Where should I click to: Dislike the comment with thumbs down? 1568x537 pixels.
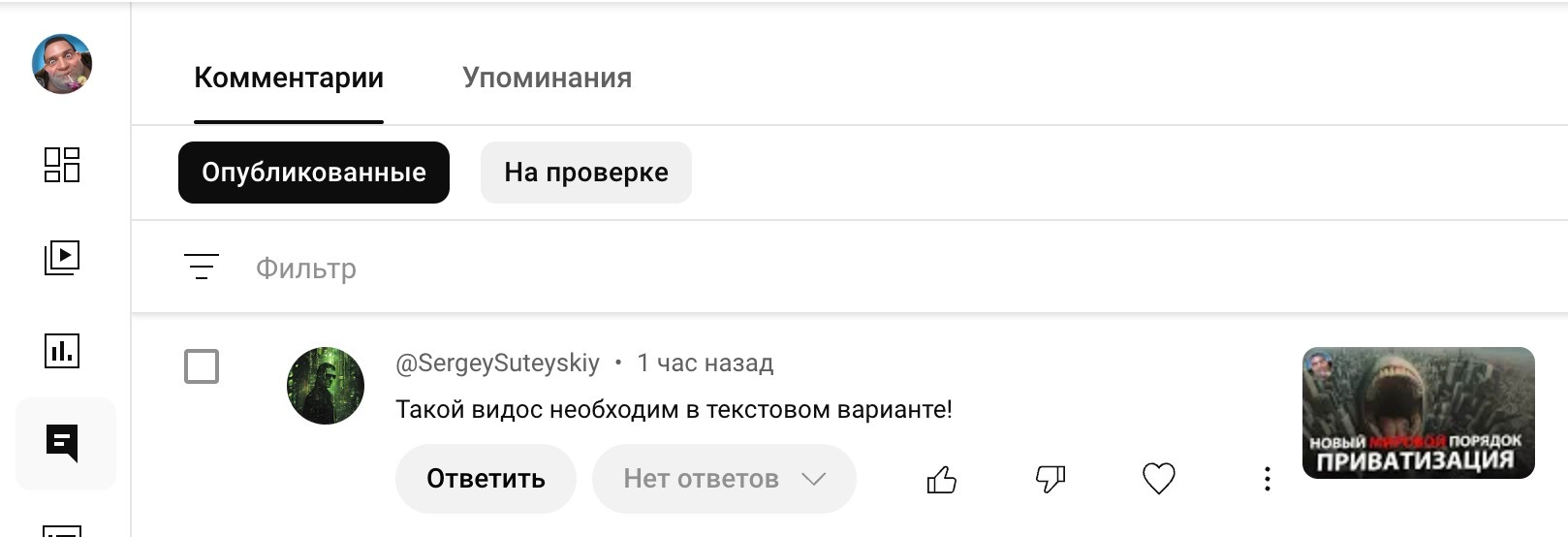click(1051, 479)
